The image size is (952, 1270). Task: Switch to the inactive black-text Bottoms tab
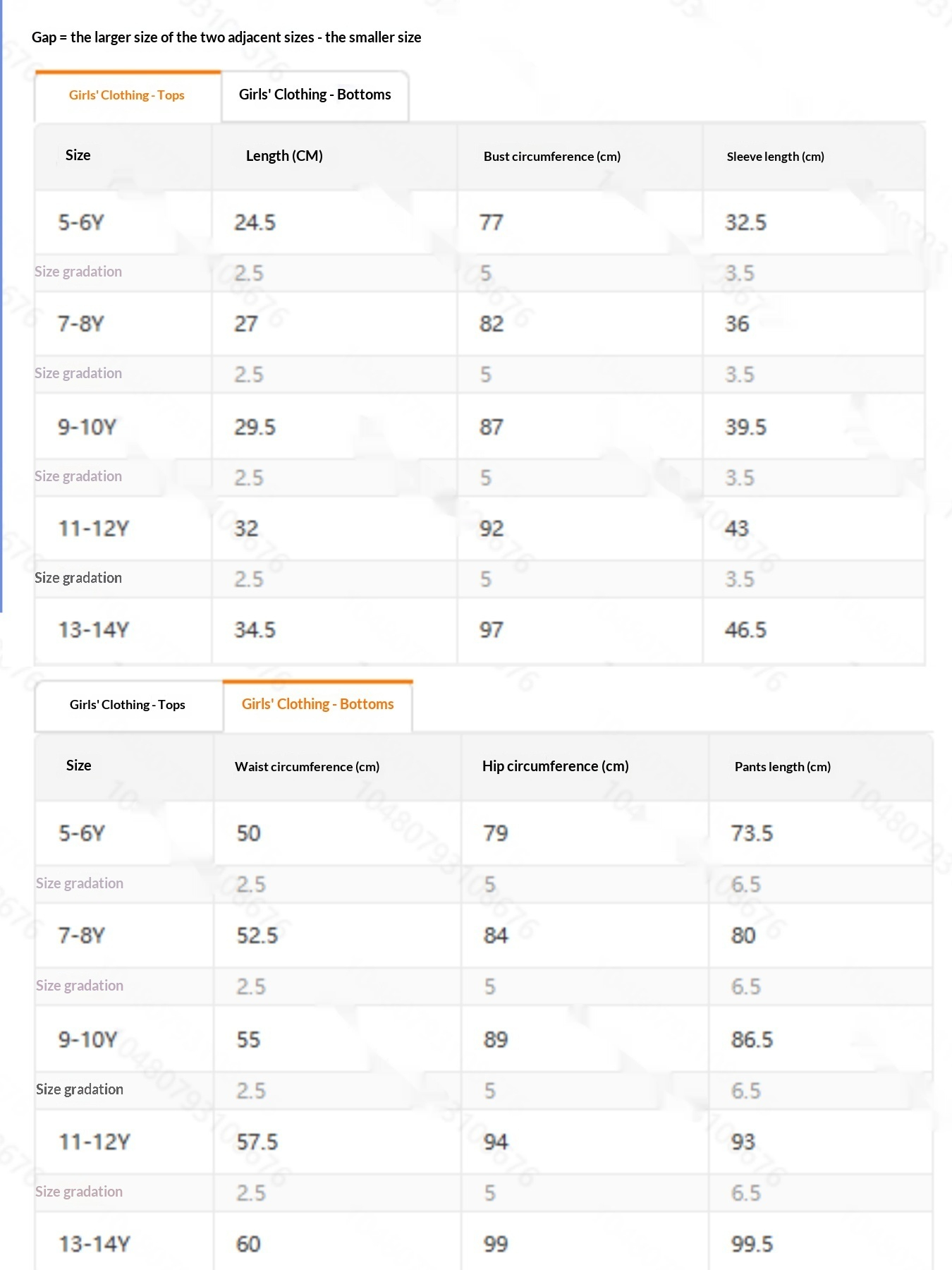point(315,95)
